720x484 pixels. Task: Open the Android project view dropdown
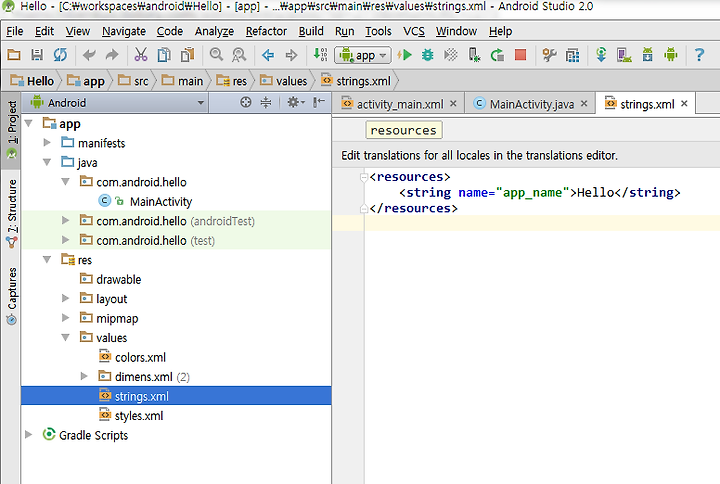coord(117,103)
